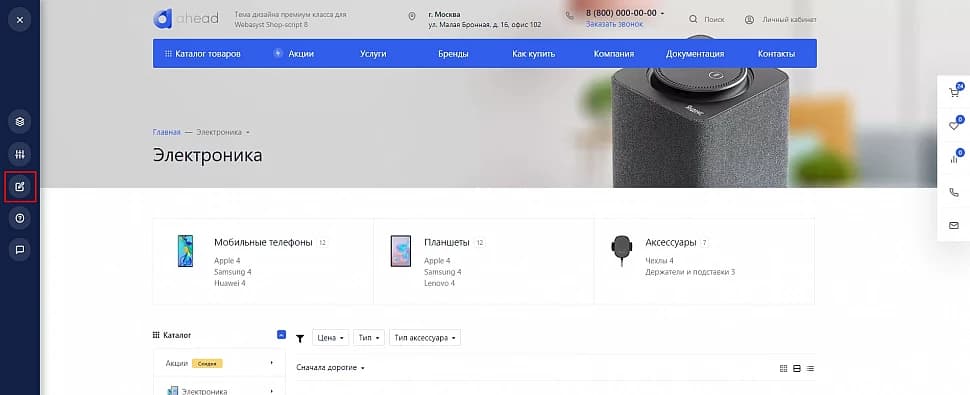Image resolution: width=970 pixels, height=395 pixels.
Task: Click the Электроника category icon in catalog
Action: (173, 391)
